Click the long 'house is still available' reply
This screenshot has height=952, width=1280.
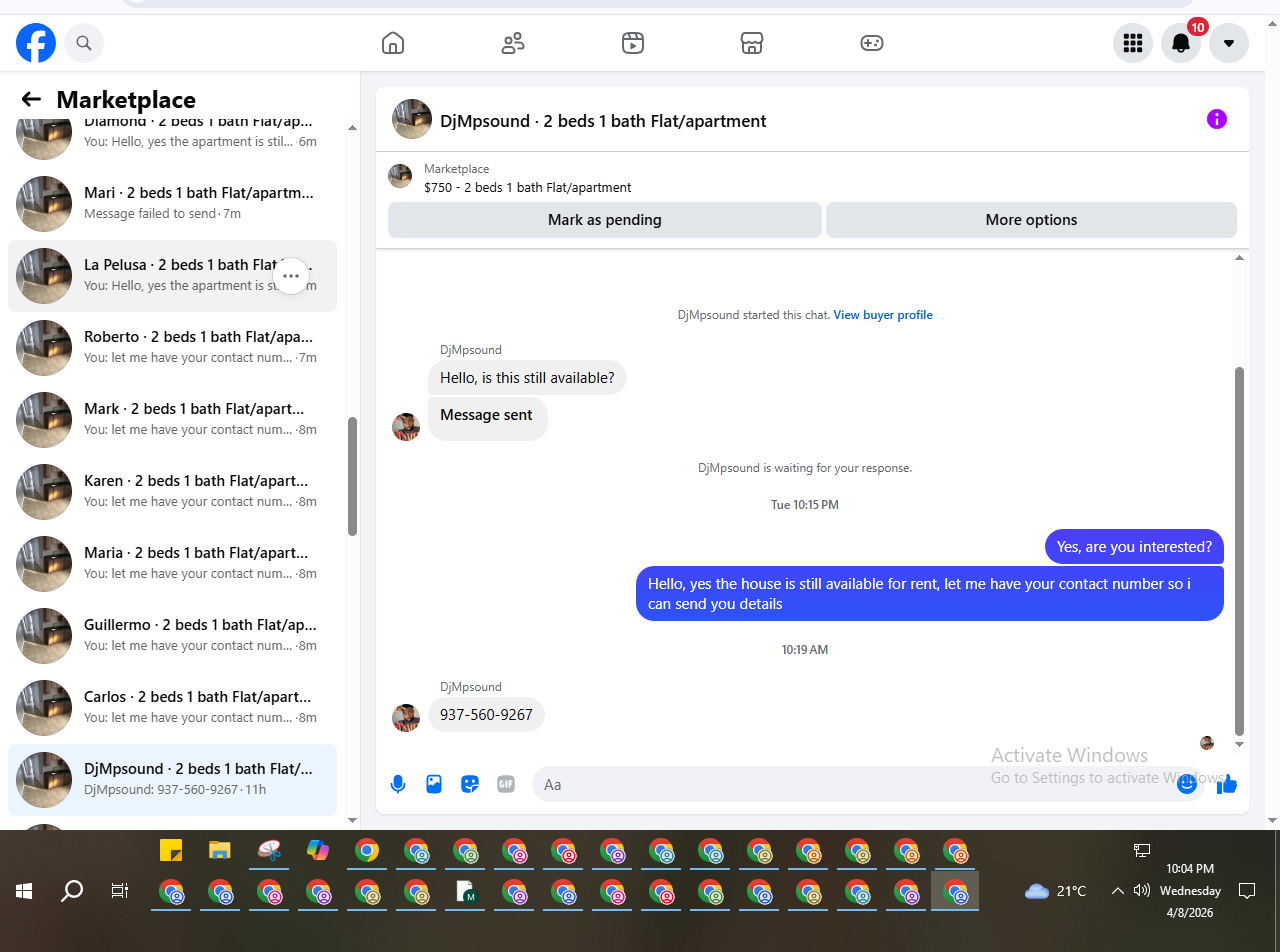point(930,594)
